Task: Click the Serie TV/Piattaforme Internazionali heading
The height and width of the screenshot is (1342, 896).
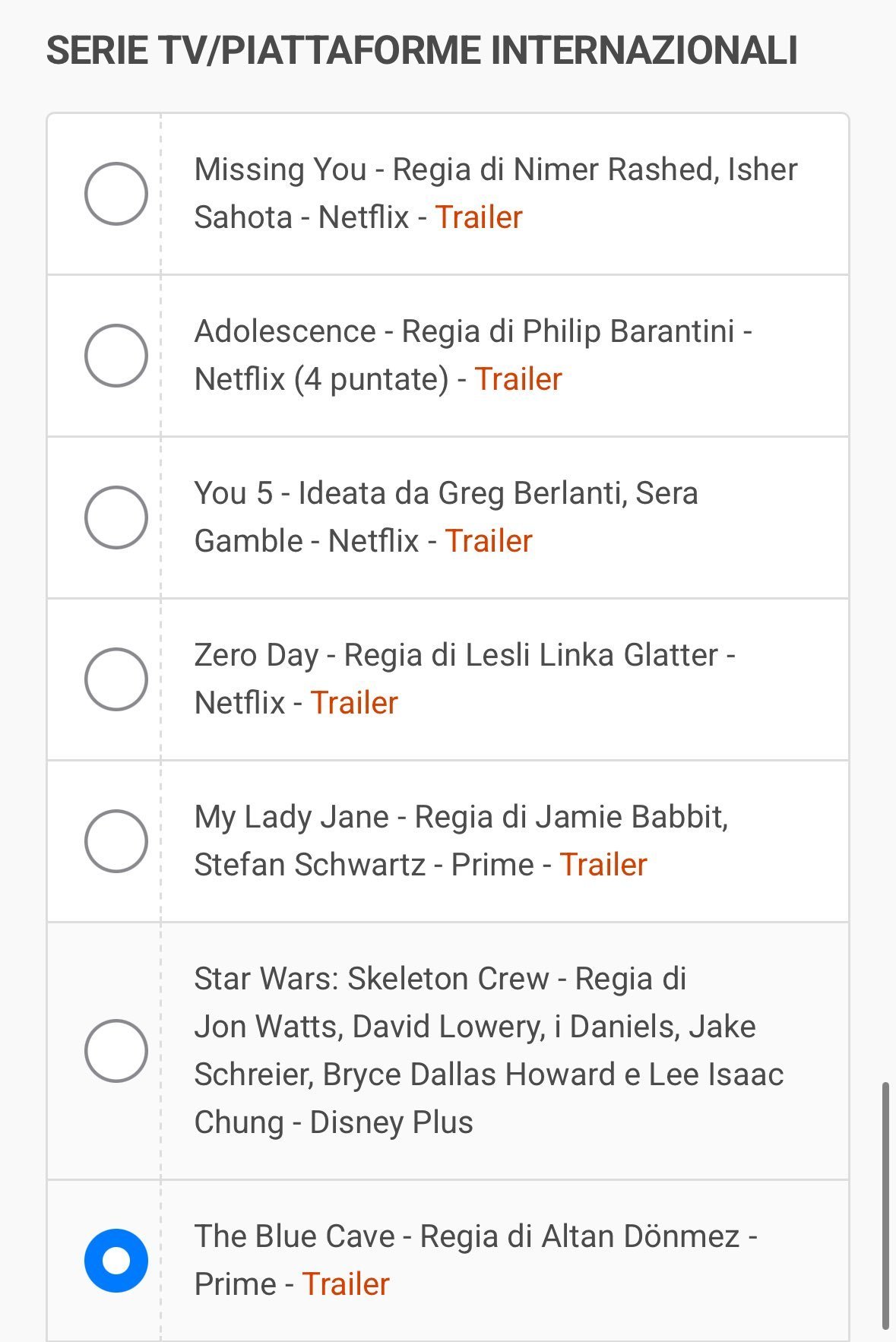Action: tap(422, 52)
